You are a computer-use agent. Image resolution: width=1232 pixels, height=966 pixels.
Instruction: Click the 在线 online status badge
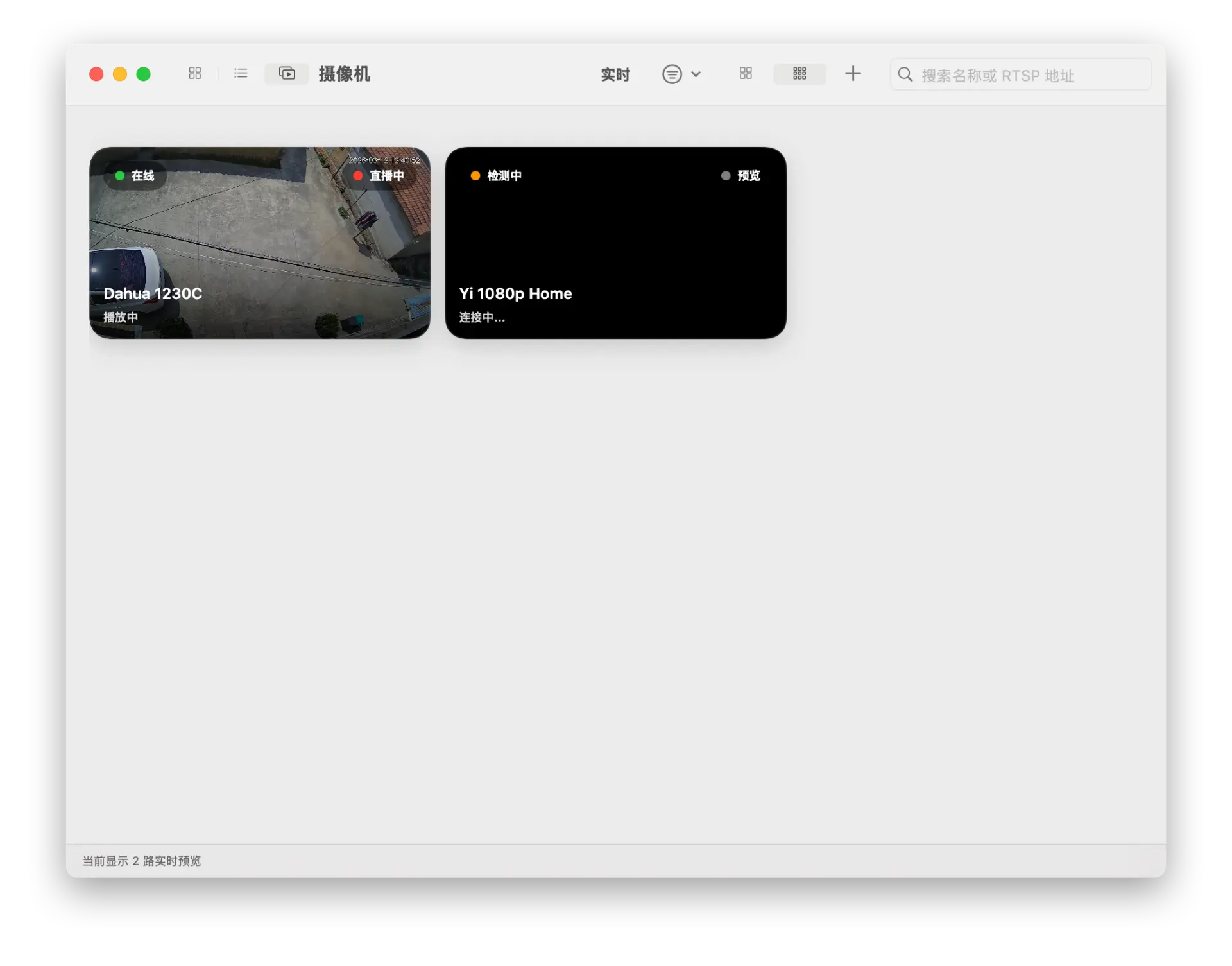[135, 175]
